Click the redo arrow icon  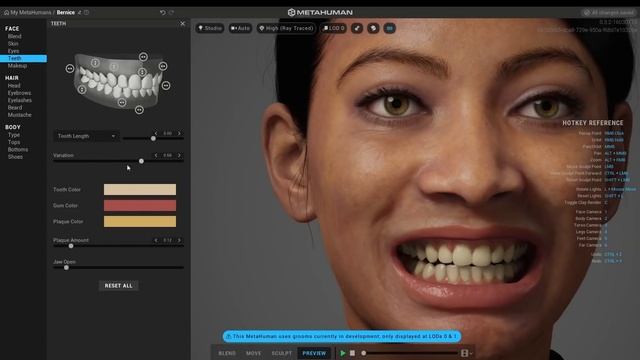pyautogui.click(x=172, y=13)
